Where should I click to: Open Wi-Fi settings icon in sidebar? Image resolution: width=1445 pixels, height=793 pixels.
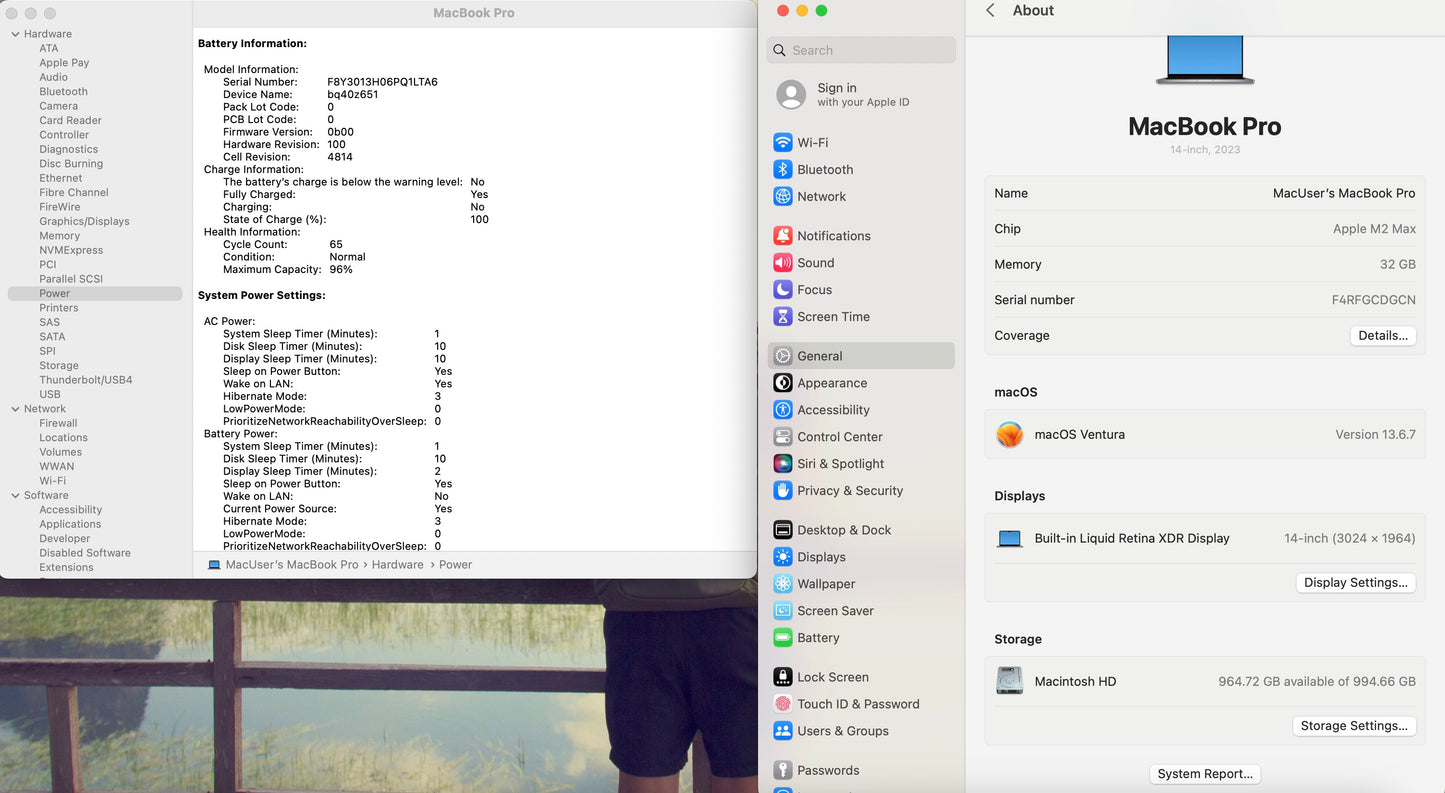783,143
